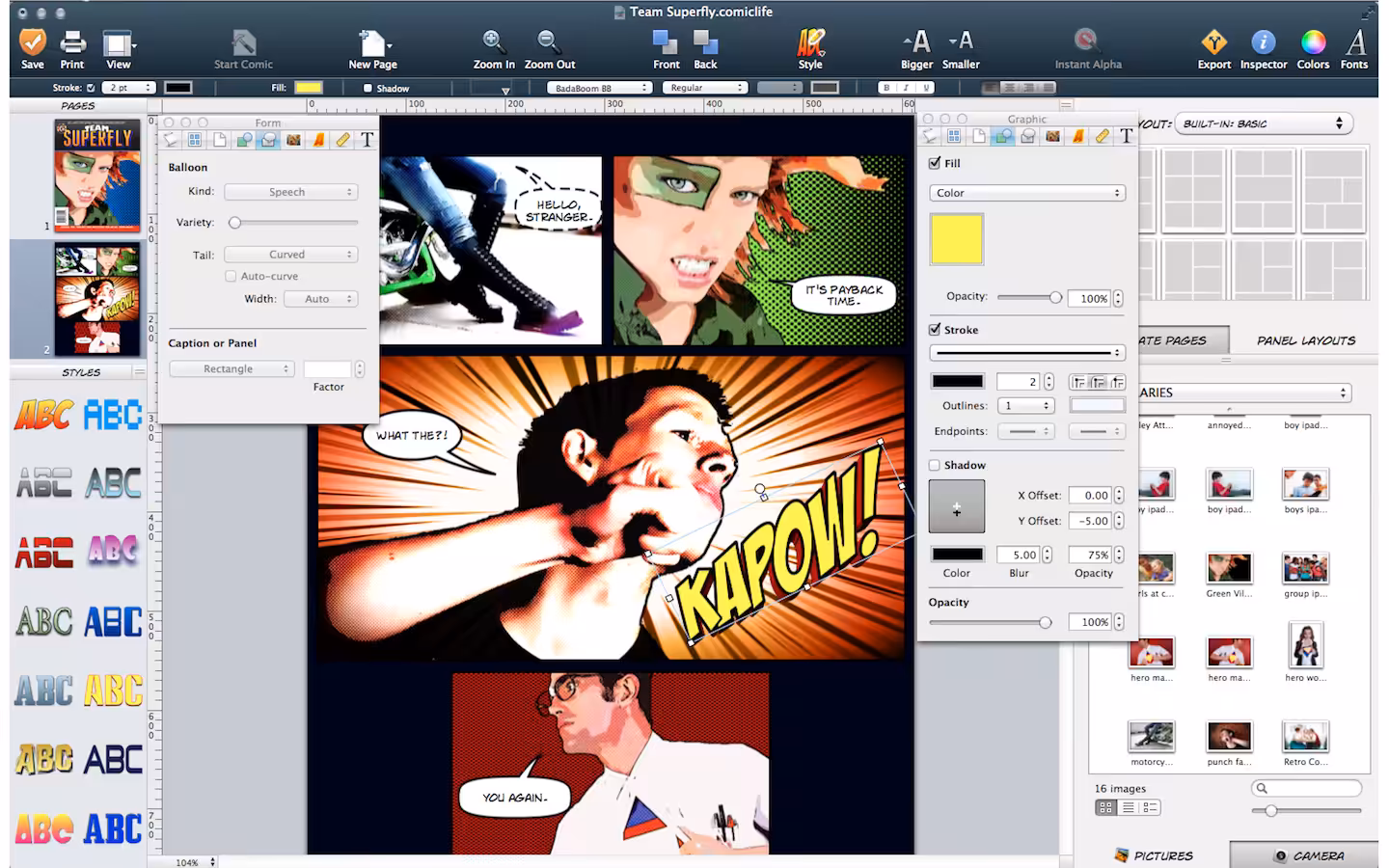Select the lettering style icon in Graphic inspector
Viewport: 1389px width, 868px height.
1077,136
